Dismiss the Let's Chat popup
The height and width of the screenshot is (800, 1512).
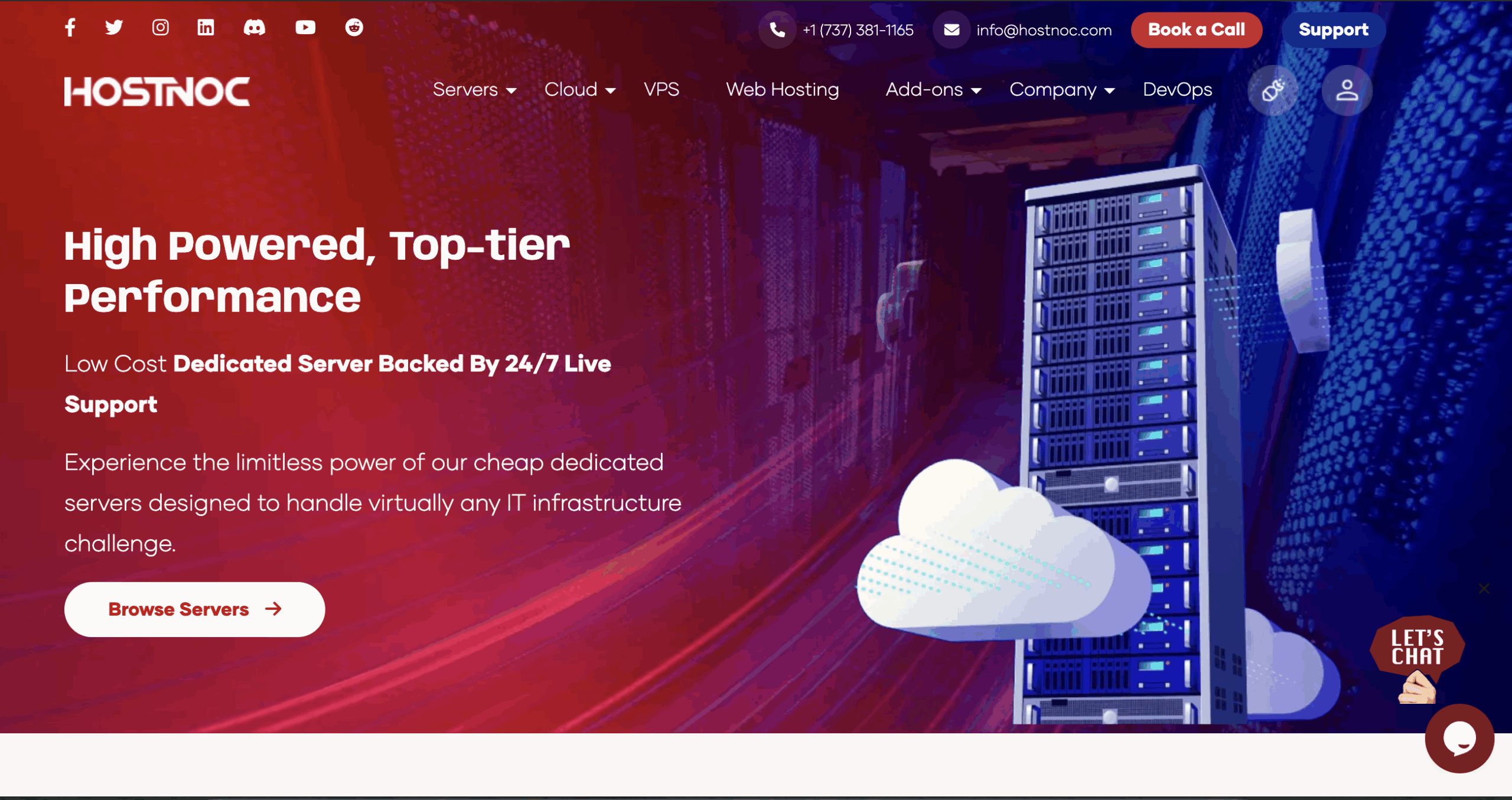1484,588
